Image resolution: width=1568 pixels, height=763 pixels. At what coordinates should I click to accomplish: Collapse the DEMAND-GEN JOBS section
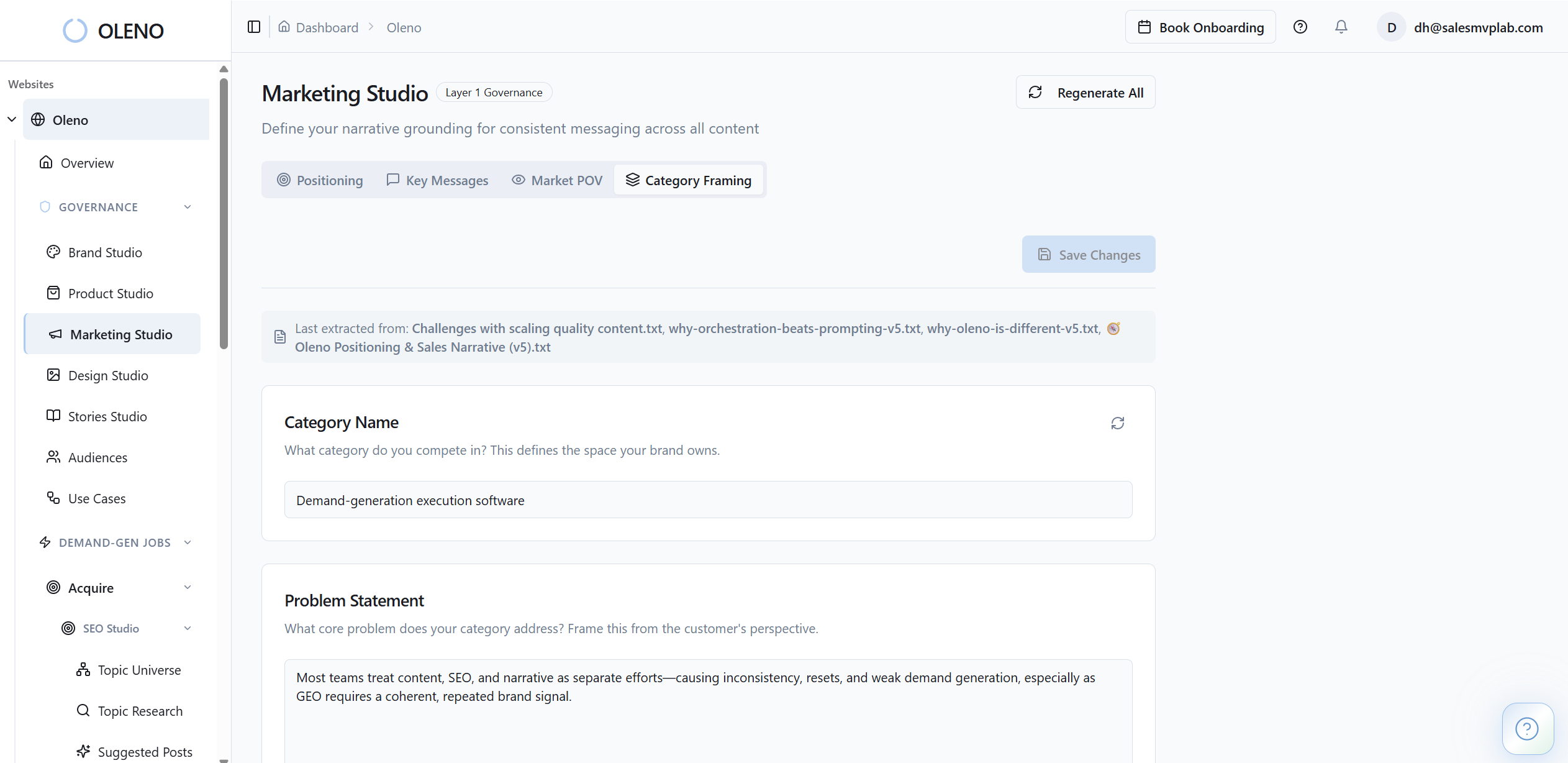(x=188, y=542)
